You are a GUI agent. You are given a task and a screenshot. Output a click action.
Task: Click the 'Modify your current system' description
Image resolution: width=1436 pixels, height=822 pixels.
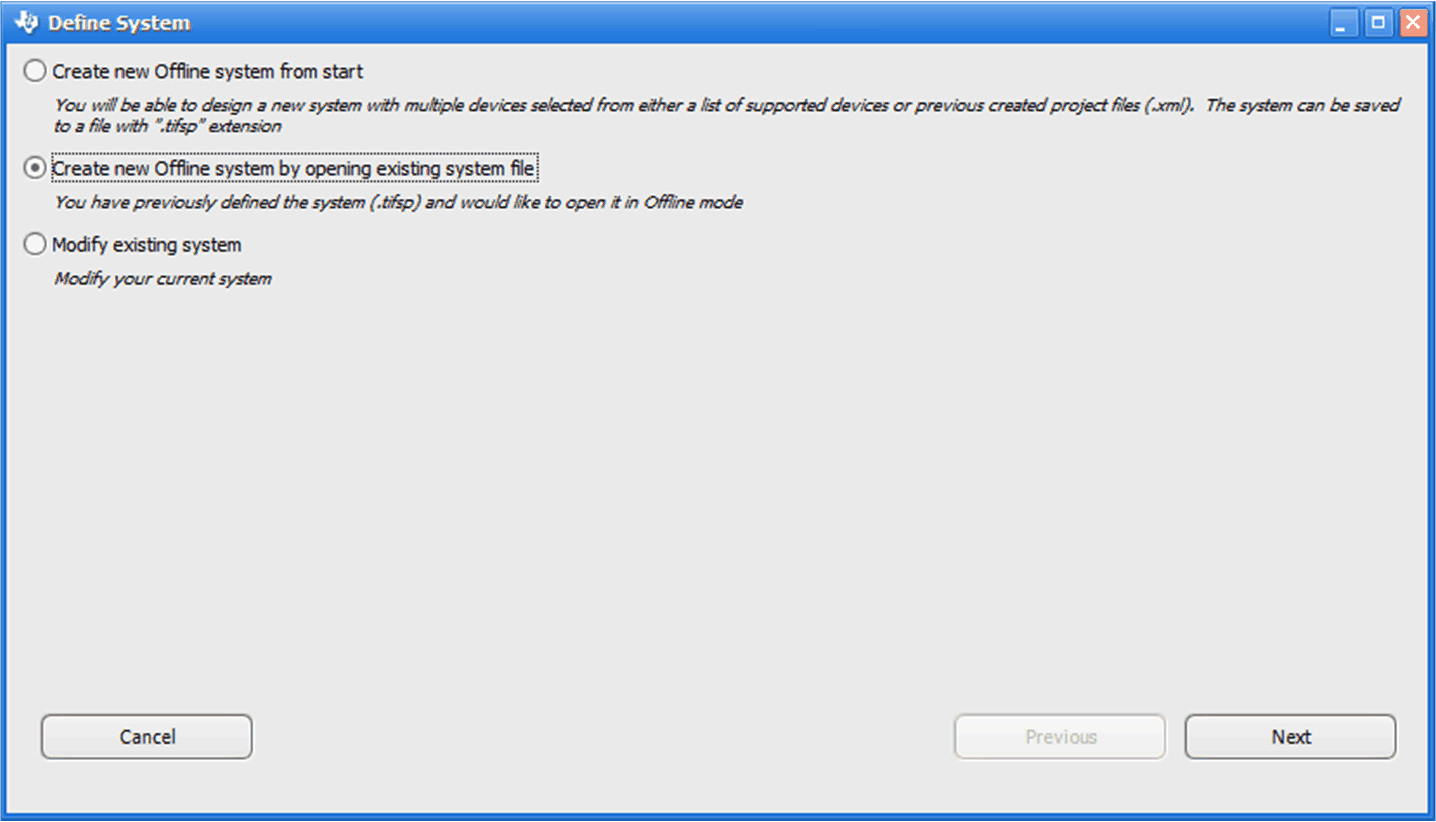point(162,279)
